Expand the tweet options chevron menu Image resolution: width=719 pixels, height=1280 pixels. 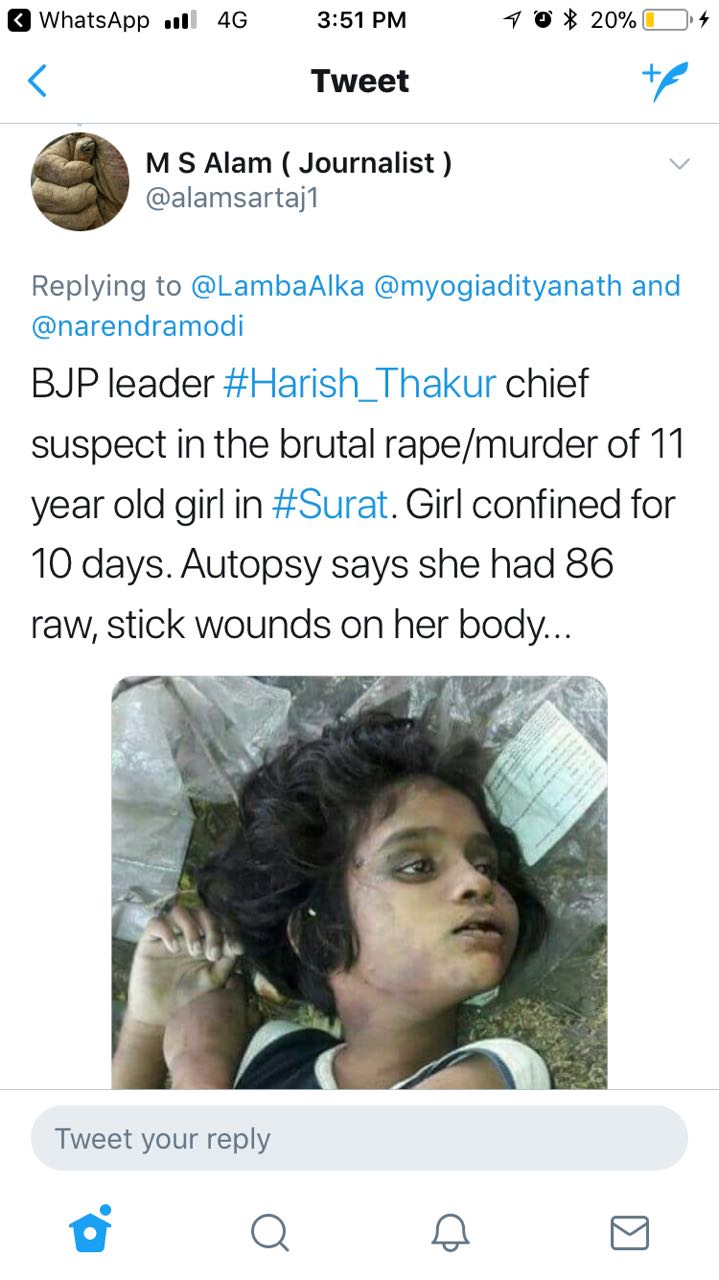click(x=679, y=164)
